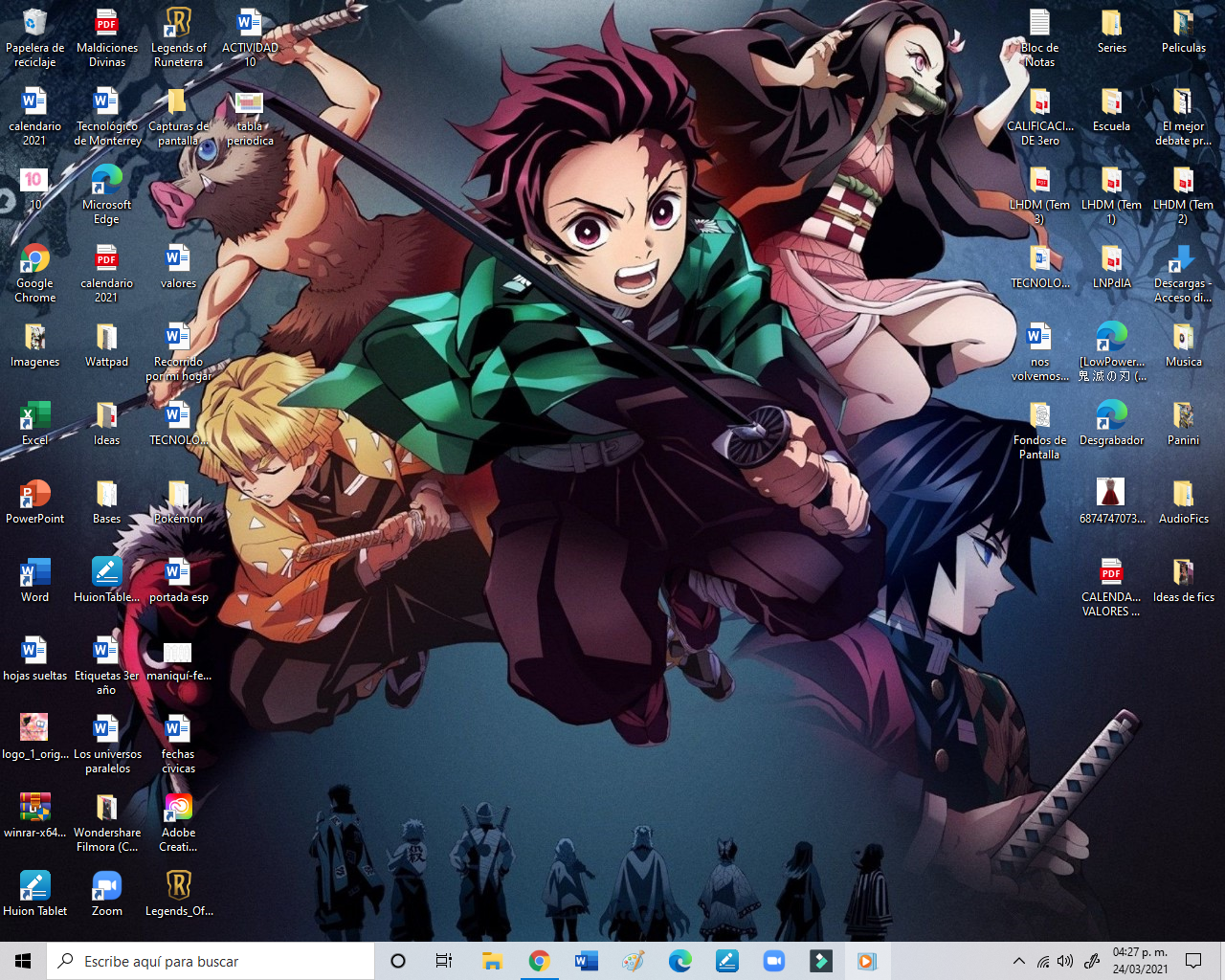1225x980 pixels.
Task: Open Peliculas folder
Action: click(1183, 31)
